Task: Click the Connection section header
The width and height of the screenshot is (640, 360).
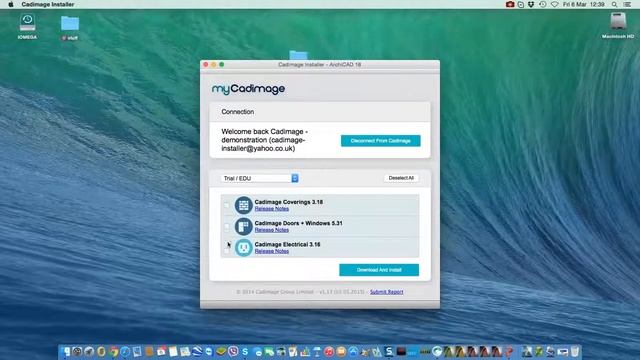Action: pos(320,112)
